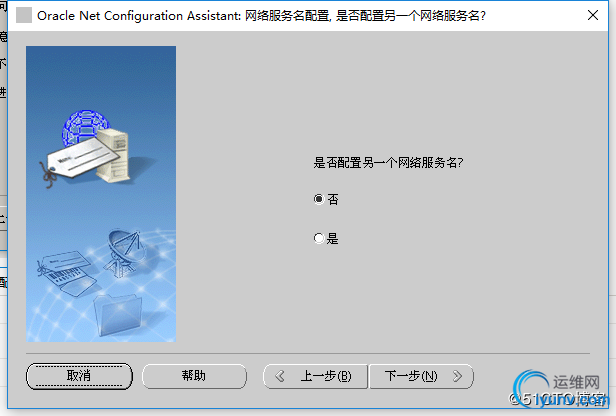Click the folder icon in the illustration
This screenshot has width=616, height=416.
click(x=118, y=315)
